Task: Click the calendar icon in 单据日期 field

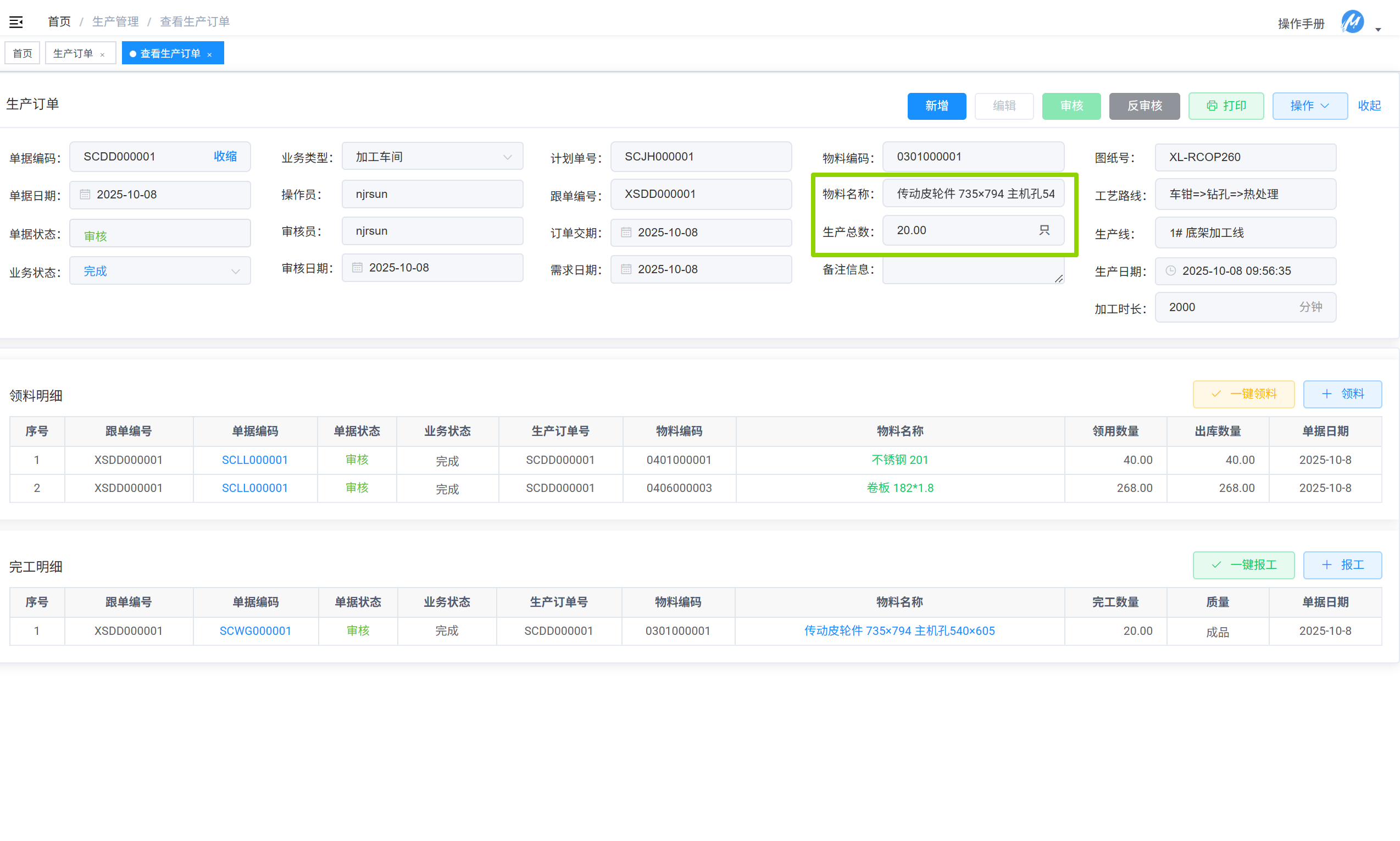Action: [x=85, y=195]
